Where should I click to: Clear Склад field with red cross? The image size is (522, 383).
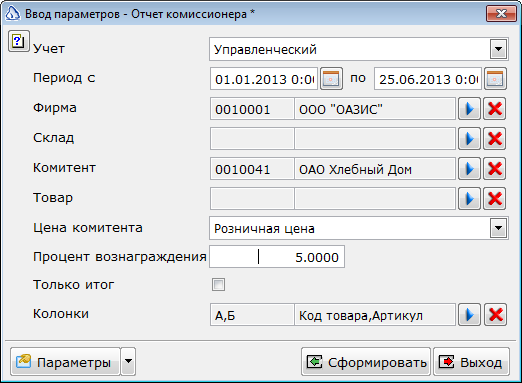pos(495,139)
